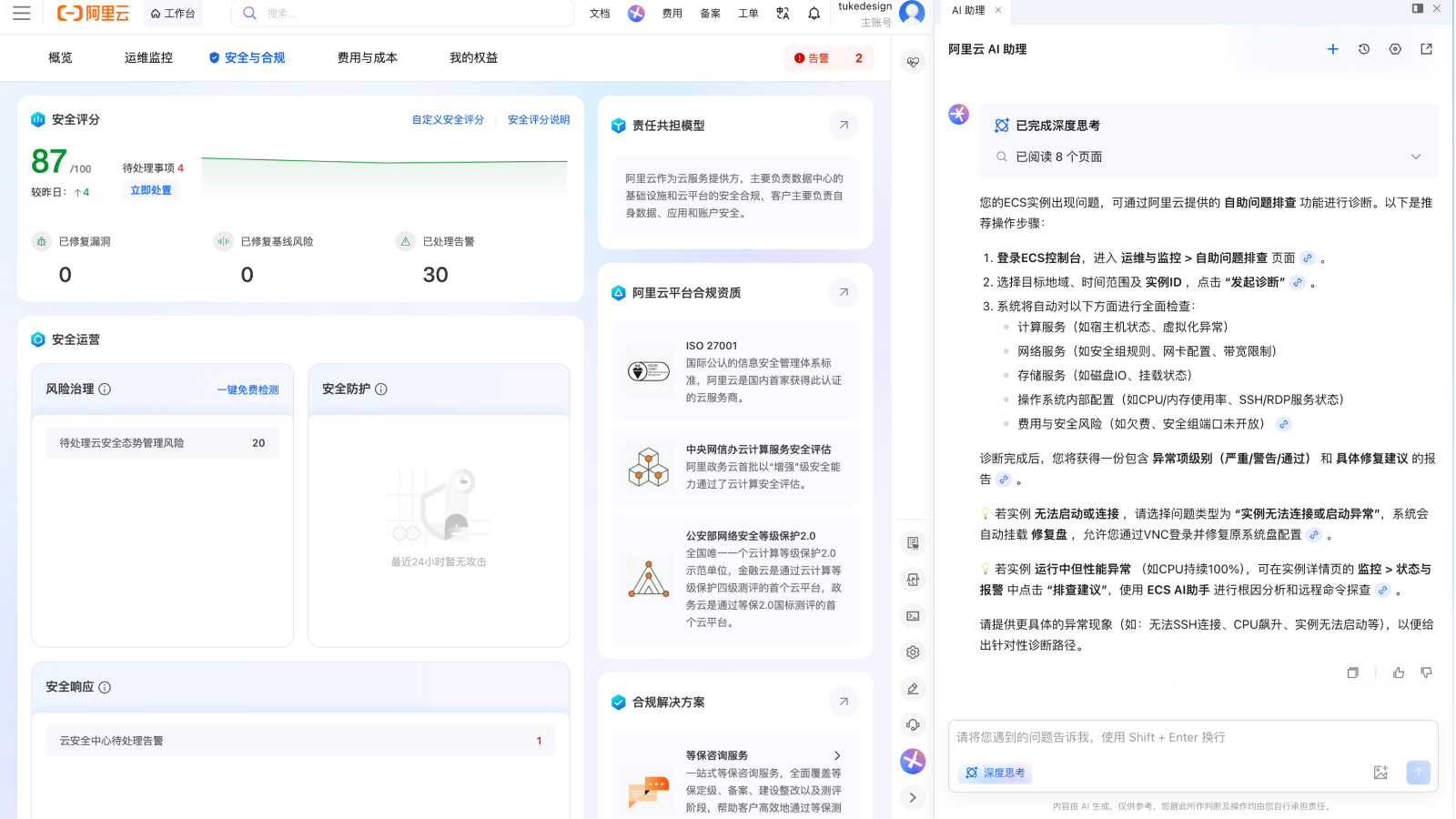Screen dimensions: 1456x819
Task: Click the 阿里云 logo
Action: click(x=93, y=14)
